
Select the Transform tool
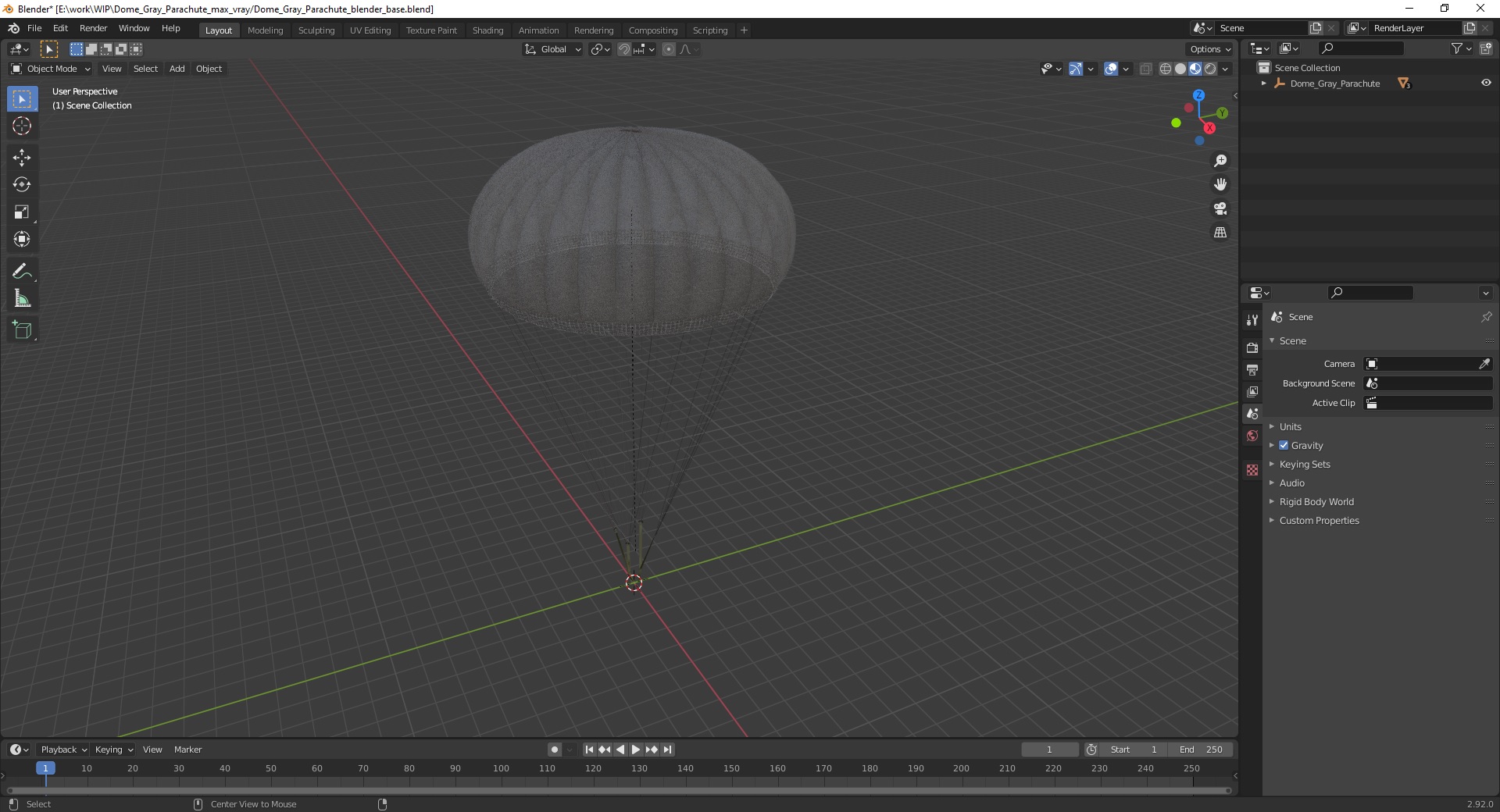tap(22, 239)
